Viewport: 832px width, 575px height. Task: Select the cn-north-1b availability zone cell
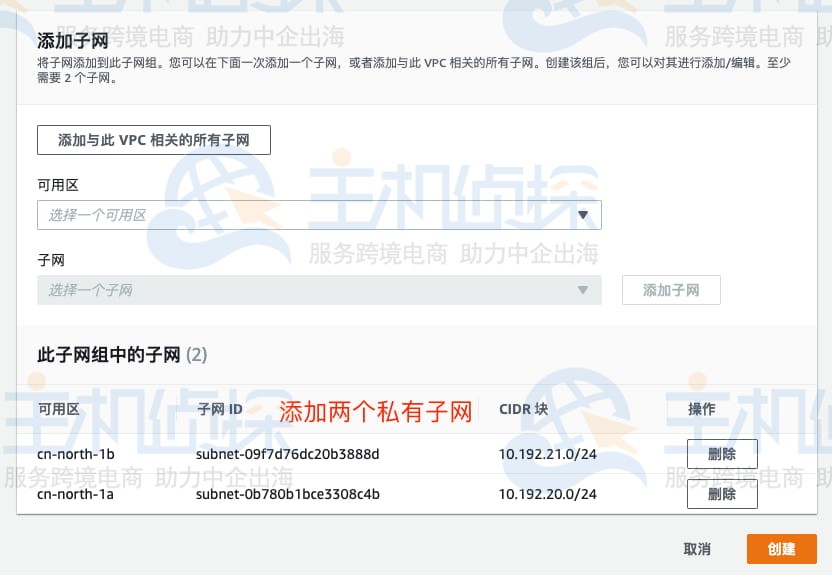(x=76, y=454)
